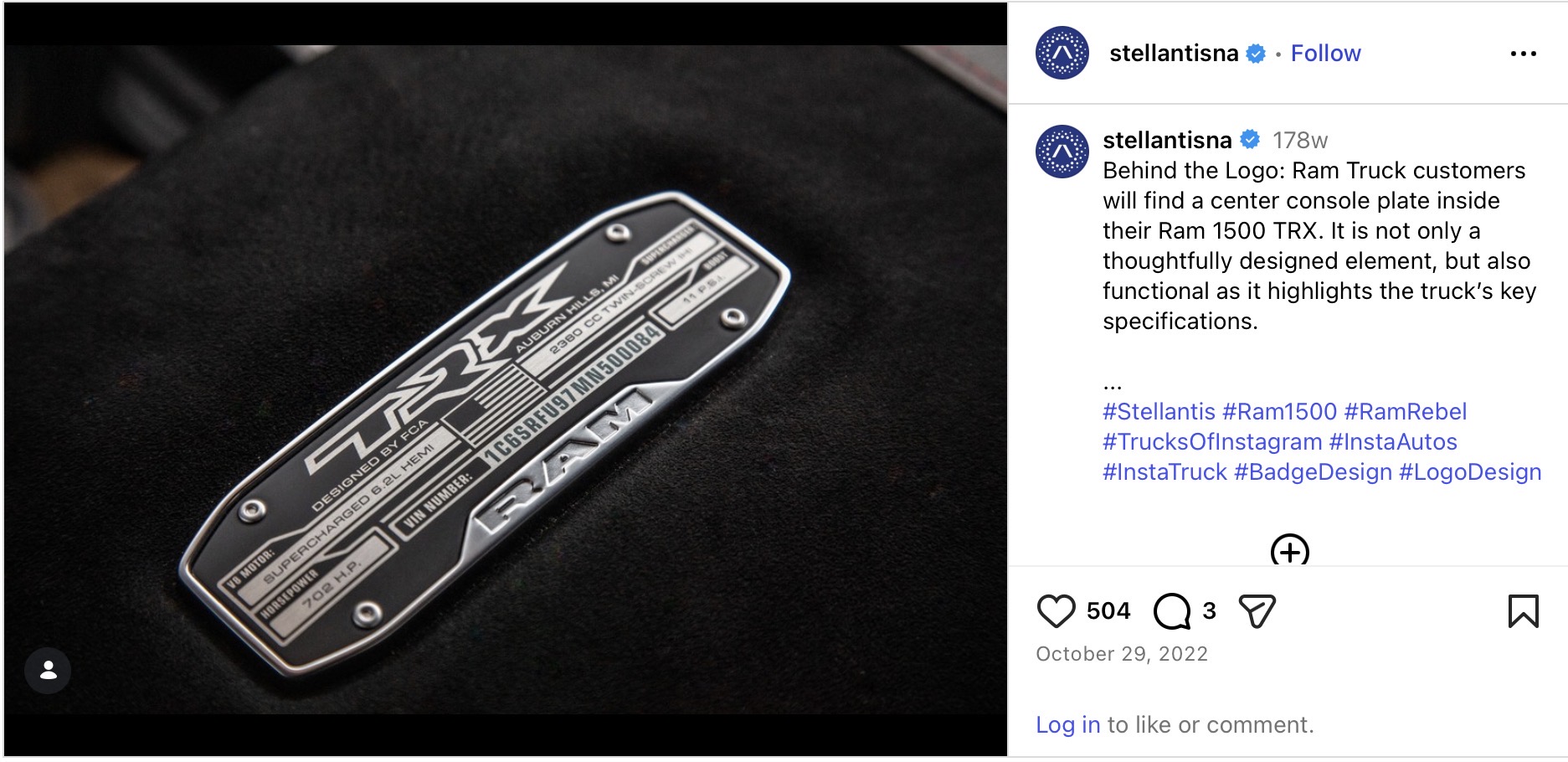The height and width of the screenshot is (762, 1568).
Task: Open the #Ram1500 hashtag
Action: (1279, 411)
